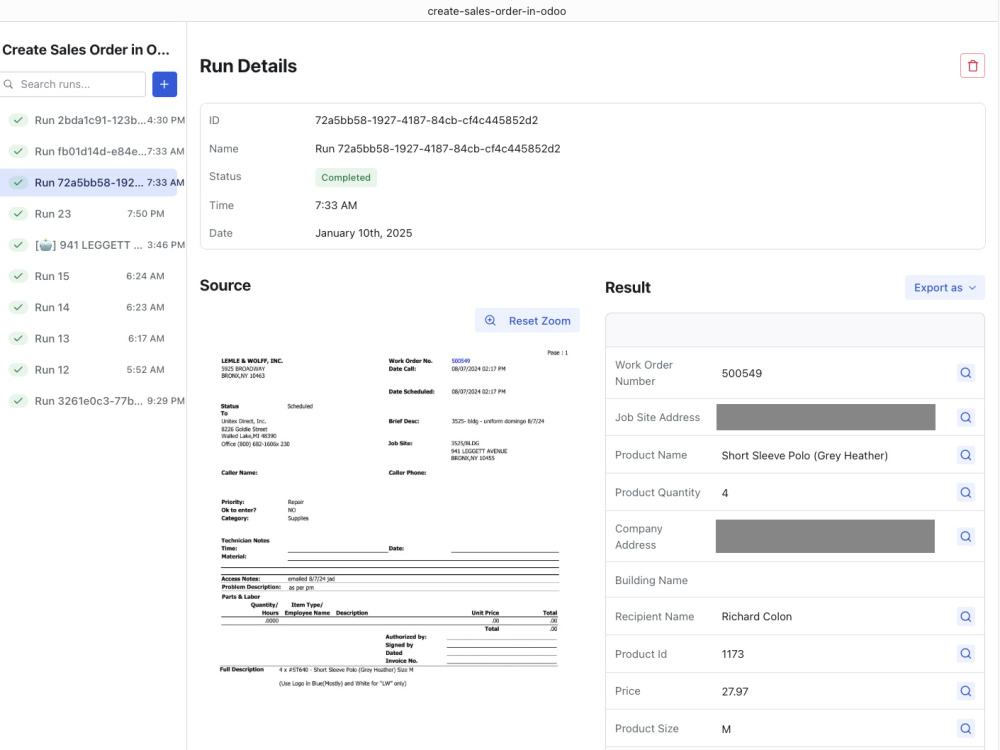Click magnifier icon for Recipient Name row
The height and width of the screenshot is (750, 1000).
(966, 617)
